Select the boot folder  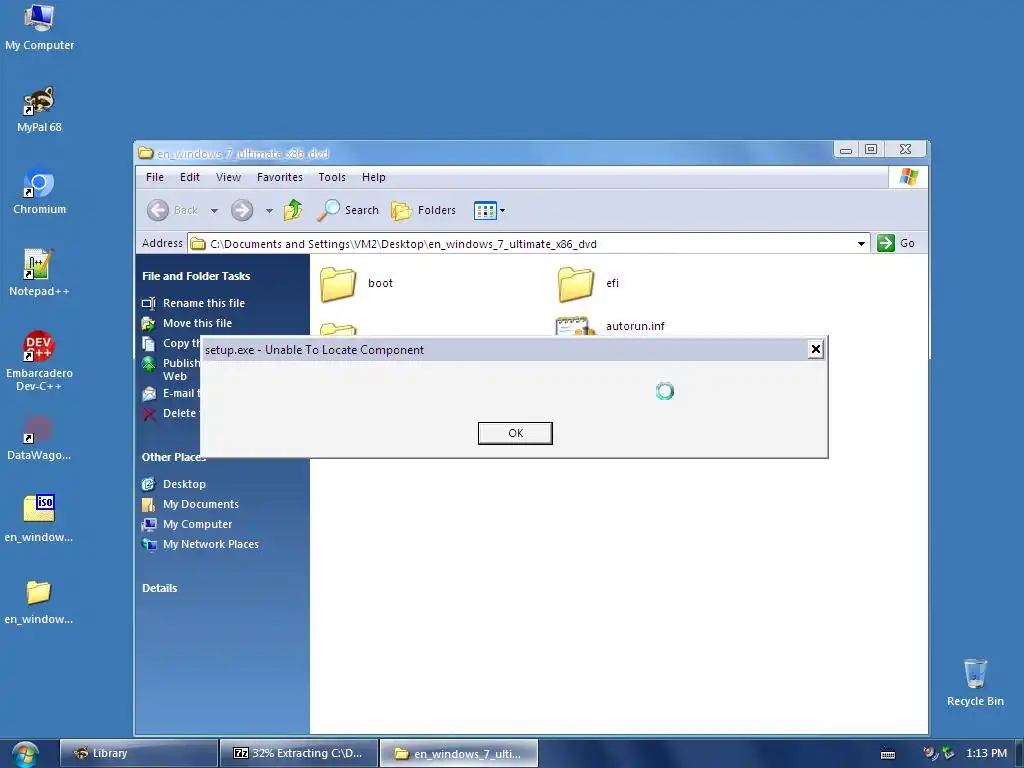tap(357, 283)
